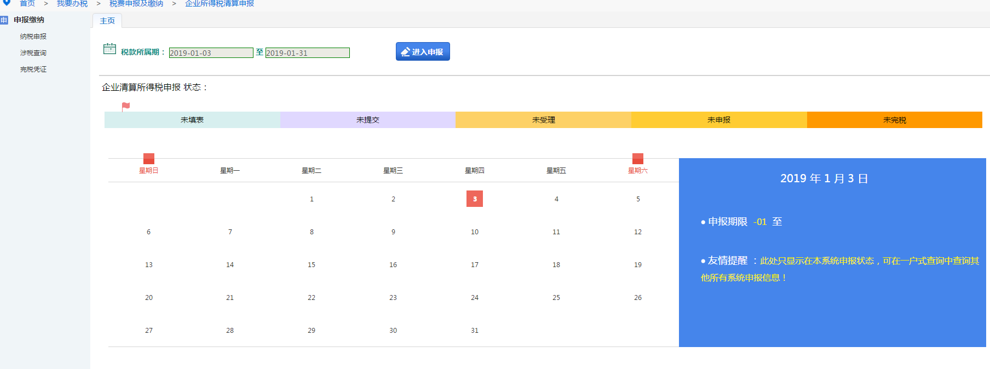Click the red marker above 星期日
Viewport: 995px width, 369px height.
click(148, 159)
